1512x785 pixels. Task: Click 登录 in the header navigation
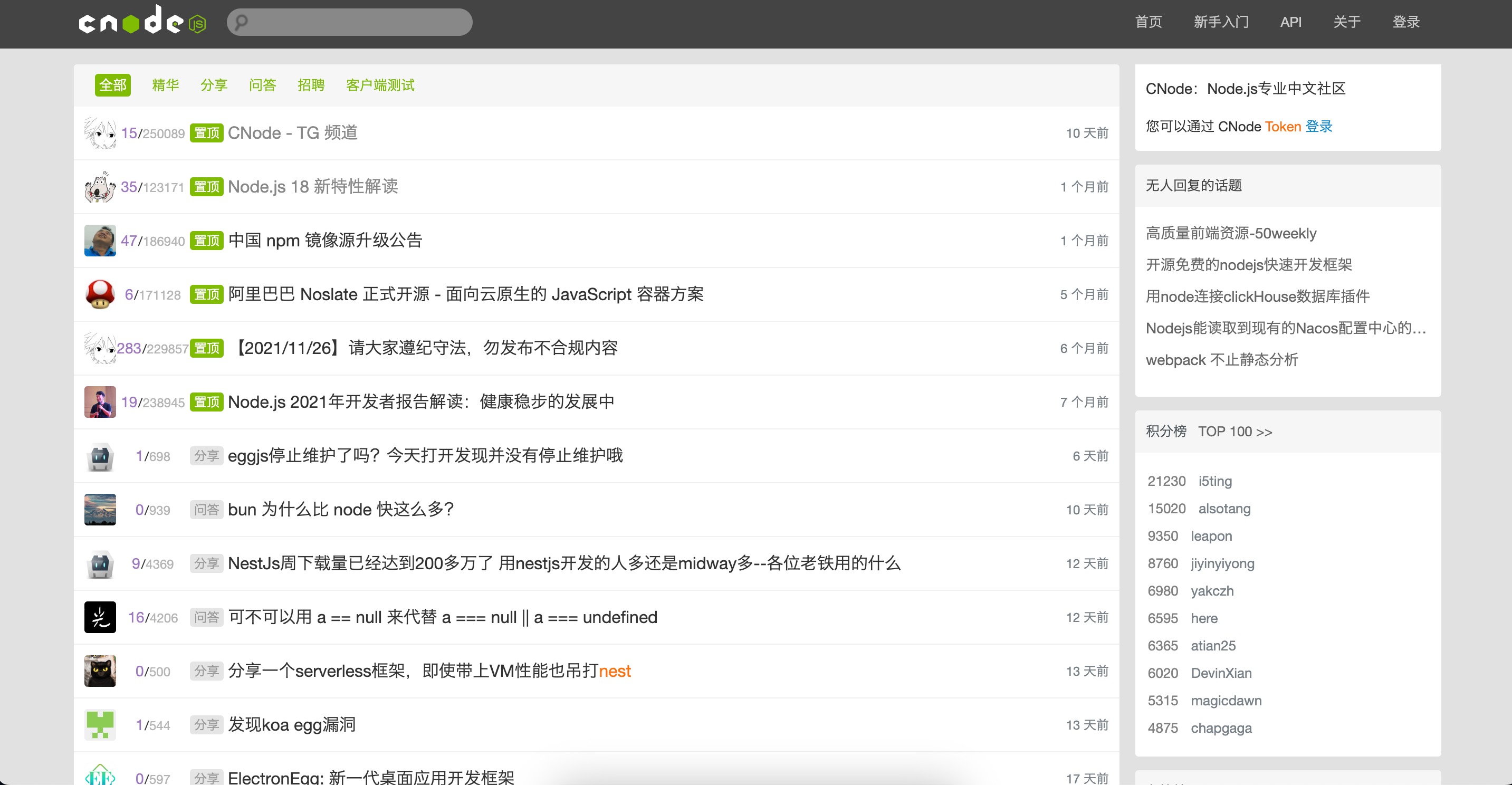(1406, 22)
